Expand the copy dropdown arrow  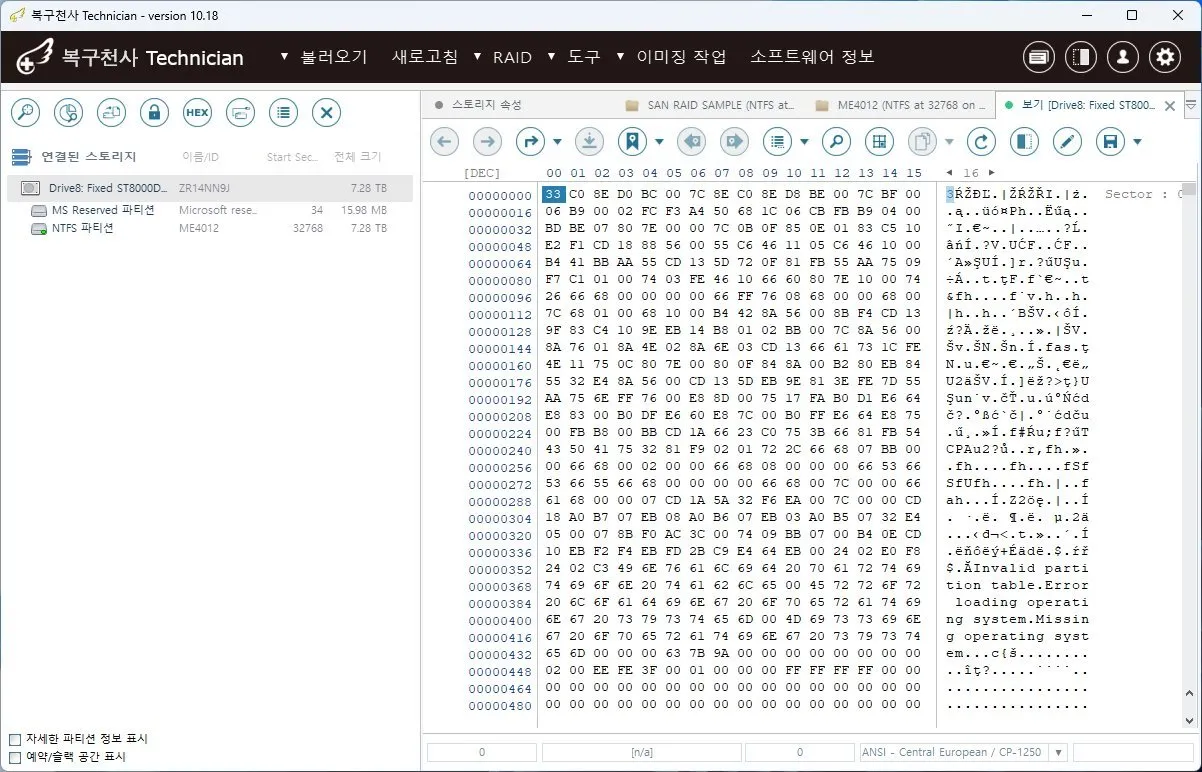click(949, 143)
